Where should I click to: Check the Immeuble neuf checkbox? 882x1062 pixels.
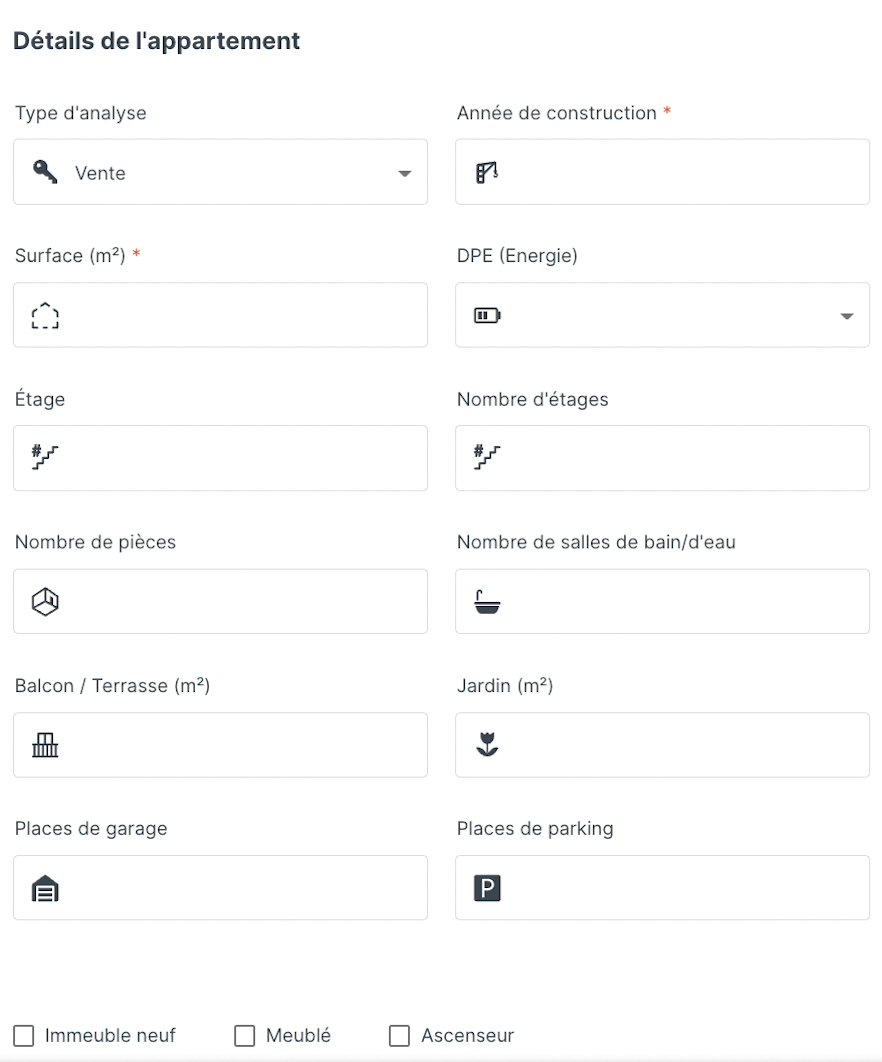click(x=24, y=1036)
